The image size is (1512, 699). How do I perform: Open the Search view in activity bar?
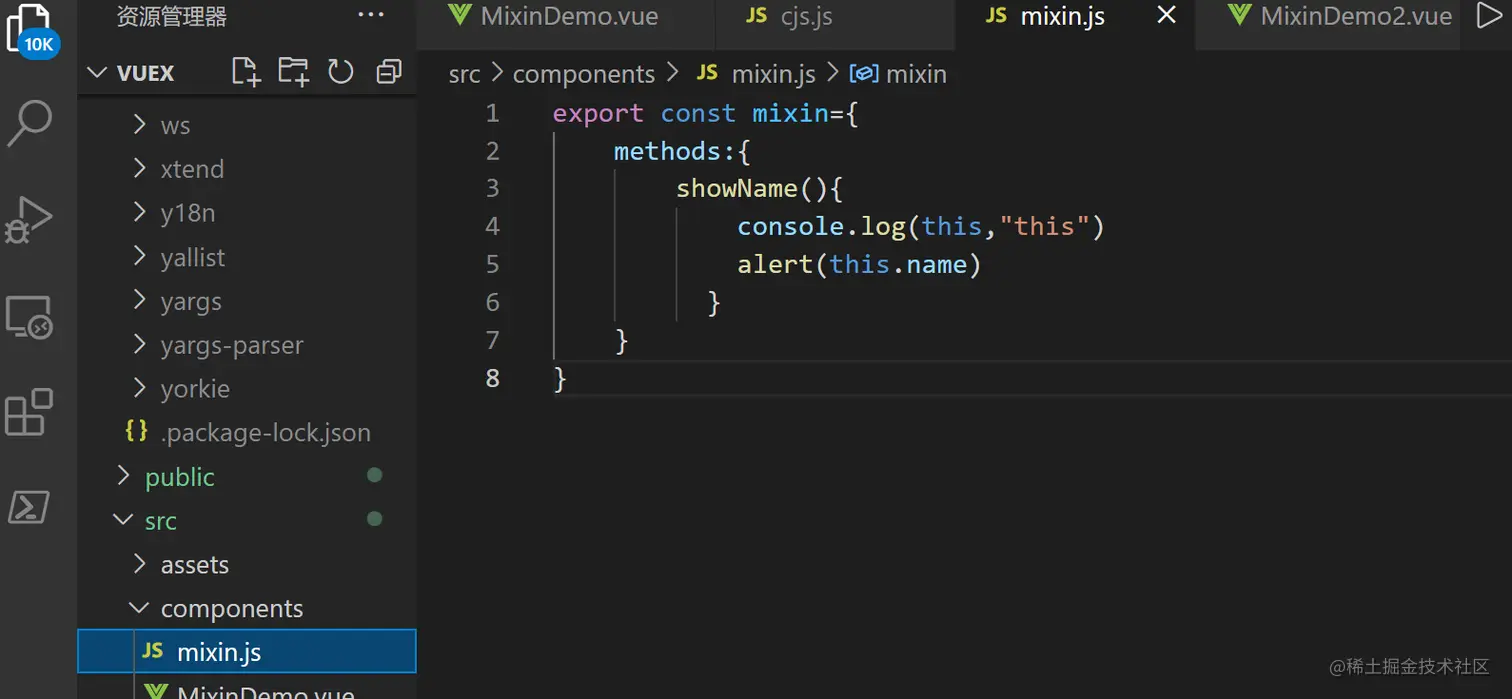[30, 122]
